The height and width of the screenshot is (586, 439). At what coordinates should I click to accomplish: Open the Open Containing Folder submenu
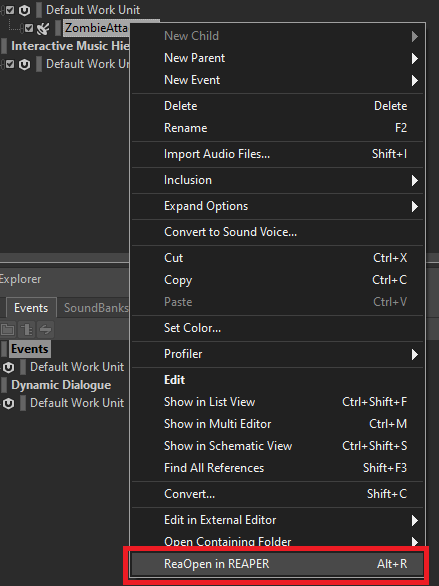[x=277, y=541]
